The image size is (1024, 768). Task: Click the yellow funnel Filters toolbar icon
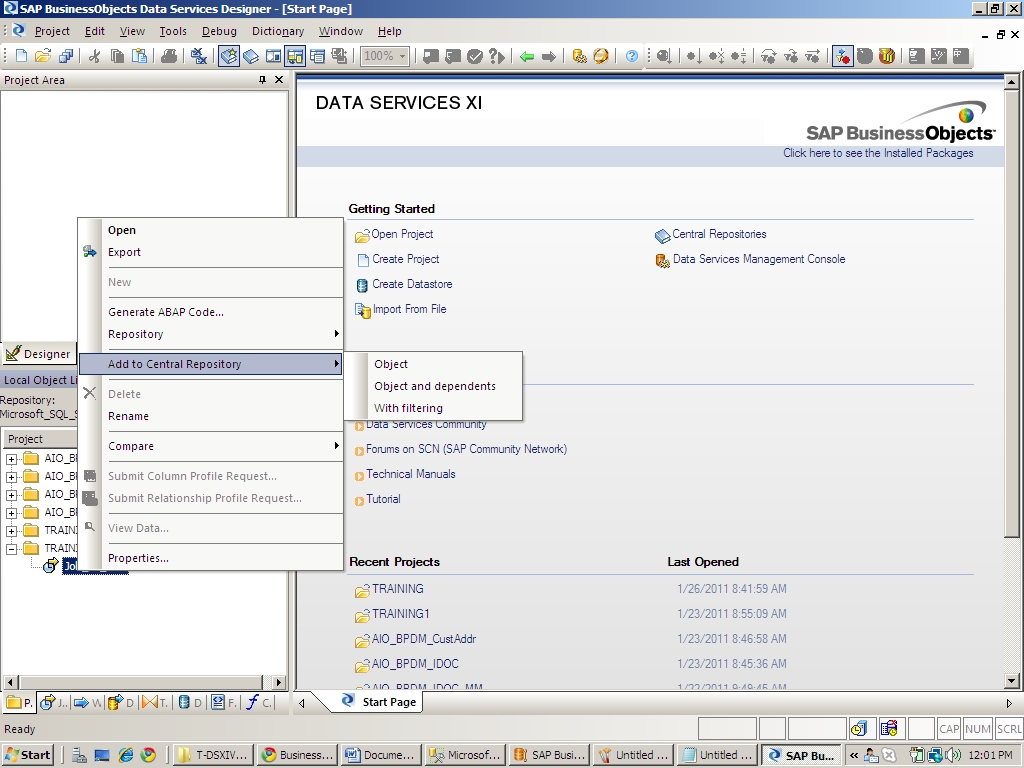click(x=886, y=56)
